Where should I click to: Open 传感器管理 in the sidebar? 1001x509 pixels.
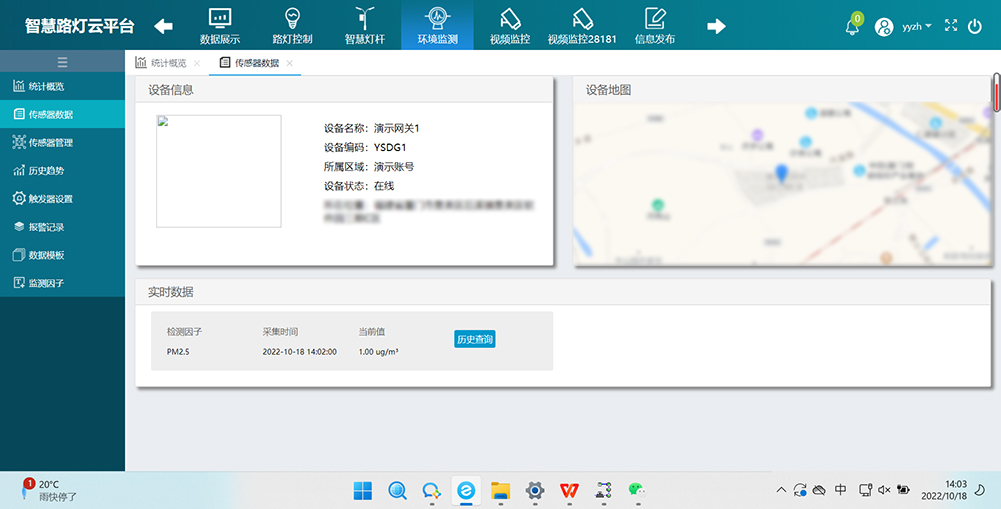point(50,142)
